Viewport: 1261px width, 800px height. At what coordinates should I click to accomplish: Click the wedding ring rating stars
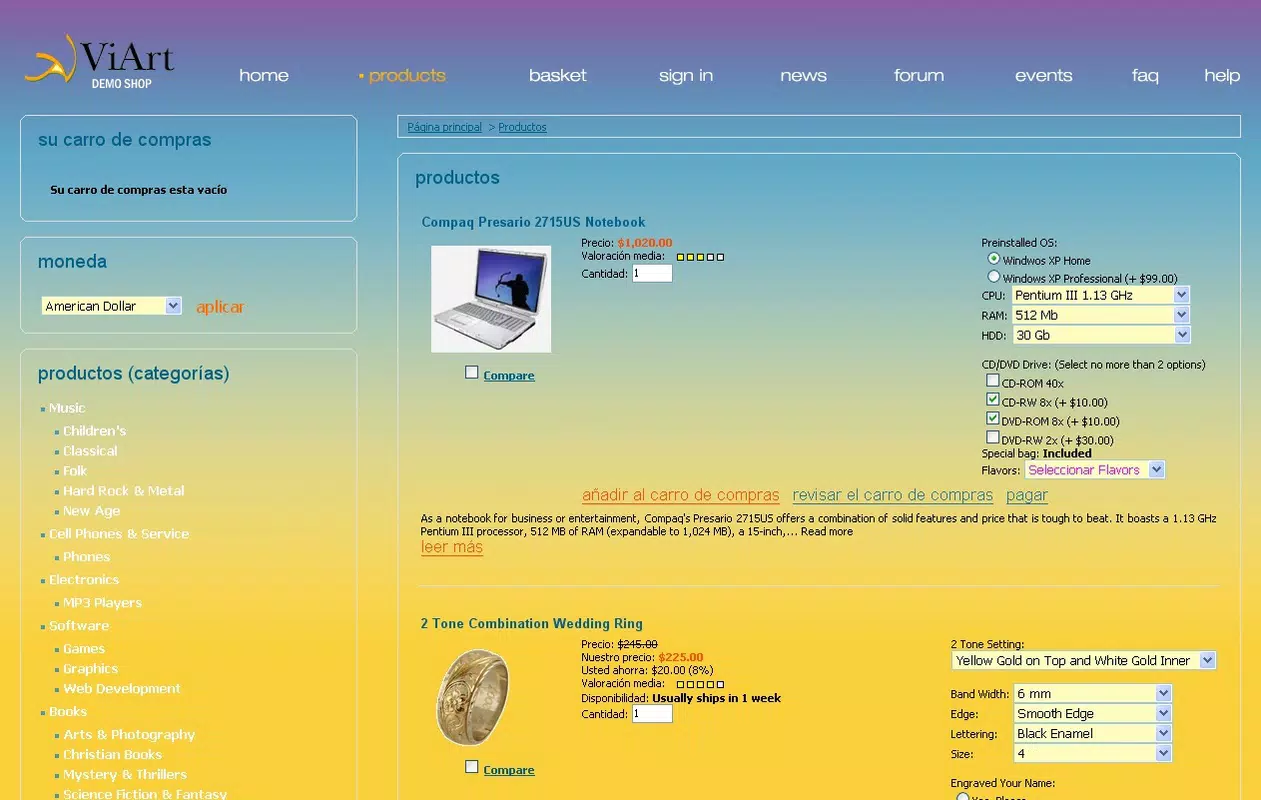coord(700,684)
